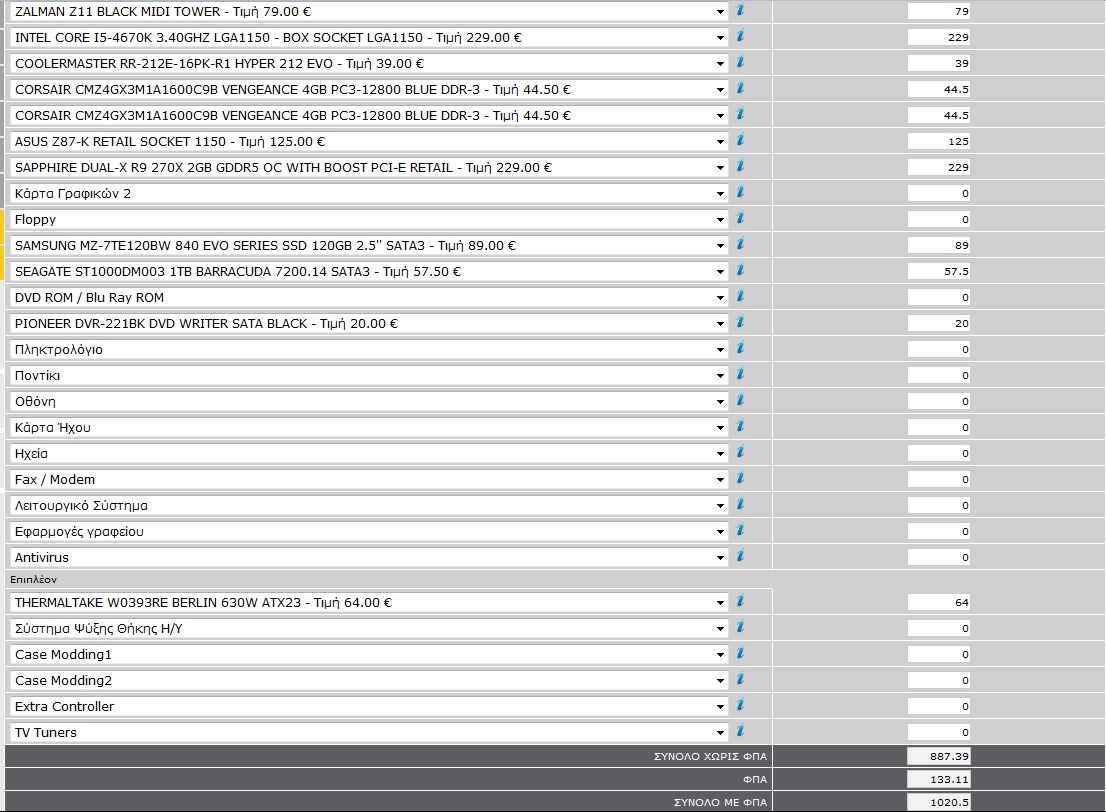Viewport: 1106px width, 812px height.
Task: Open info icon in Case Modding1 row
Action: coord(740,653)
